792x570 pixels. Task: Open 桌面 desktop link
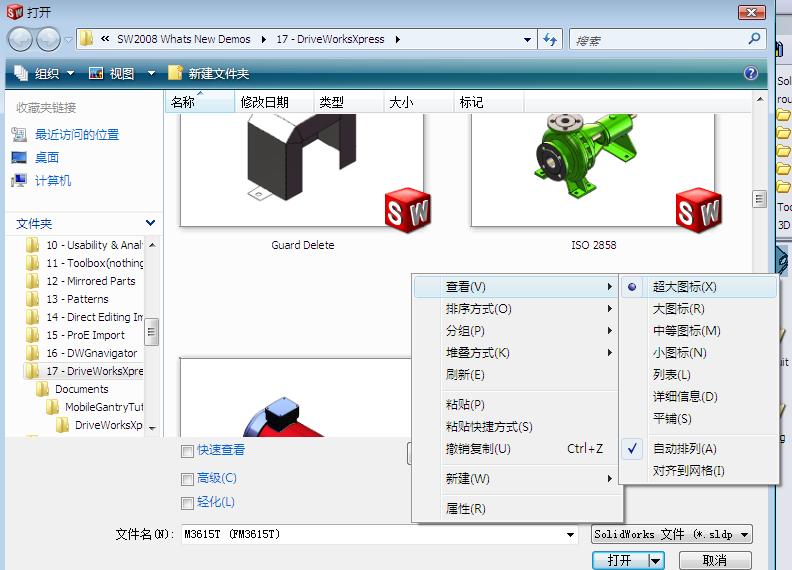tap(46, 158)
